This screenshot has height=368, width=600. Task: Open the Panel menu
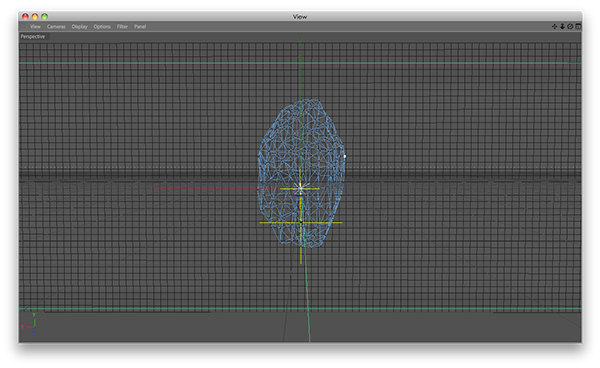point(140,26)
